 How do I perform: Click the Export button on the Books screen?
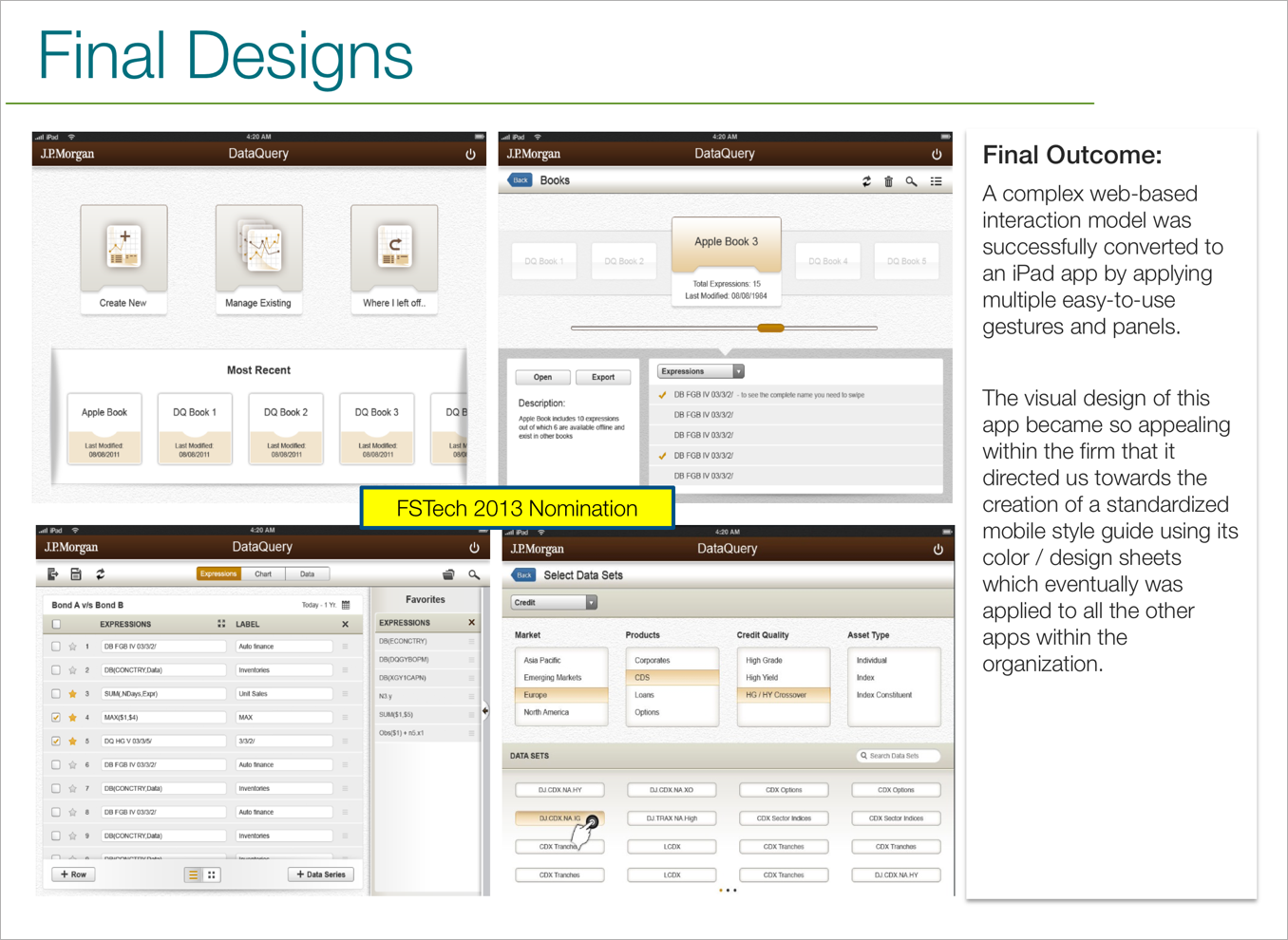click(603, 377)
